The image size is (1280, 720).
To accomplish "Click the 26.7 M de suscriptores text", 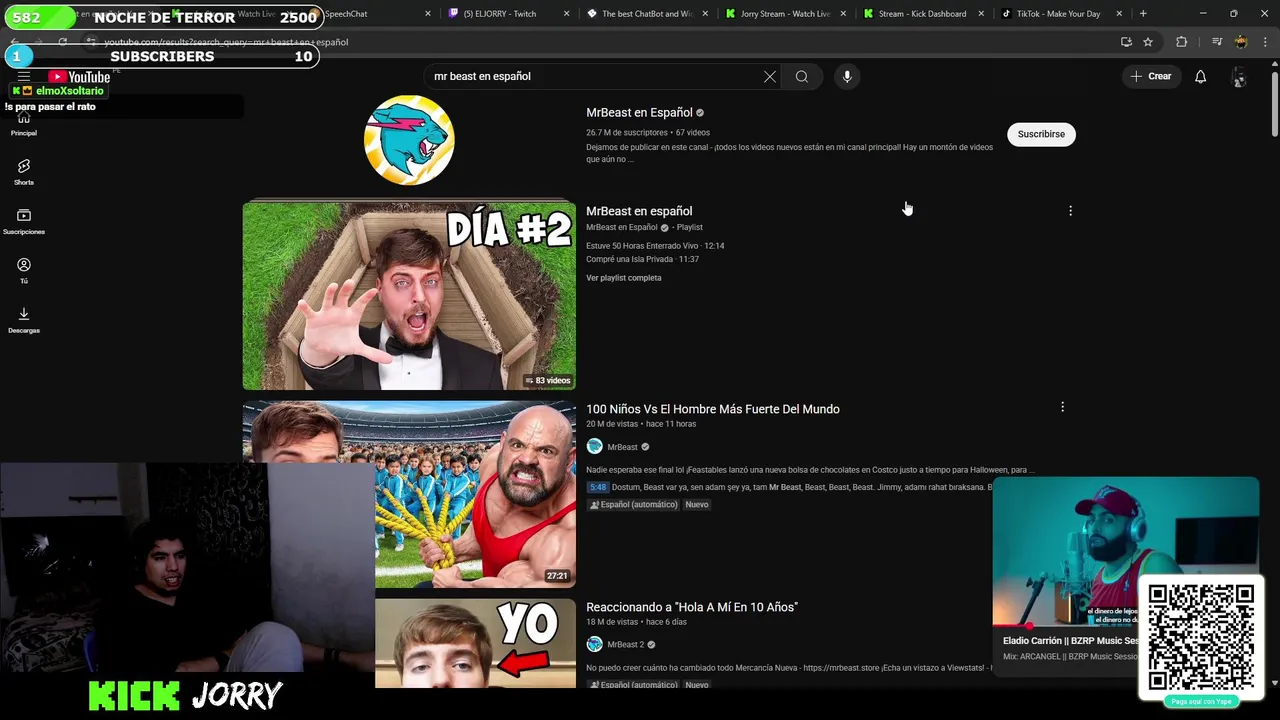I will point(627,133).
